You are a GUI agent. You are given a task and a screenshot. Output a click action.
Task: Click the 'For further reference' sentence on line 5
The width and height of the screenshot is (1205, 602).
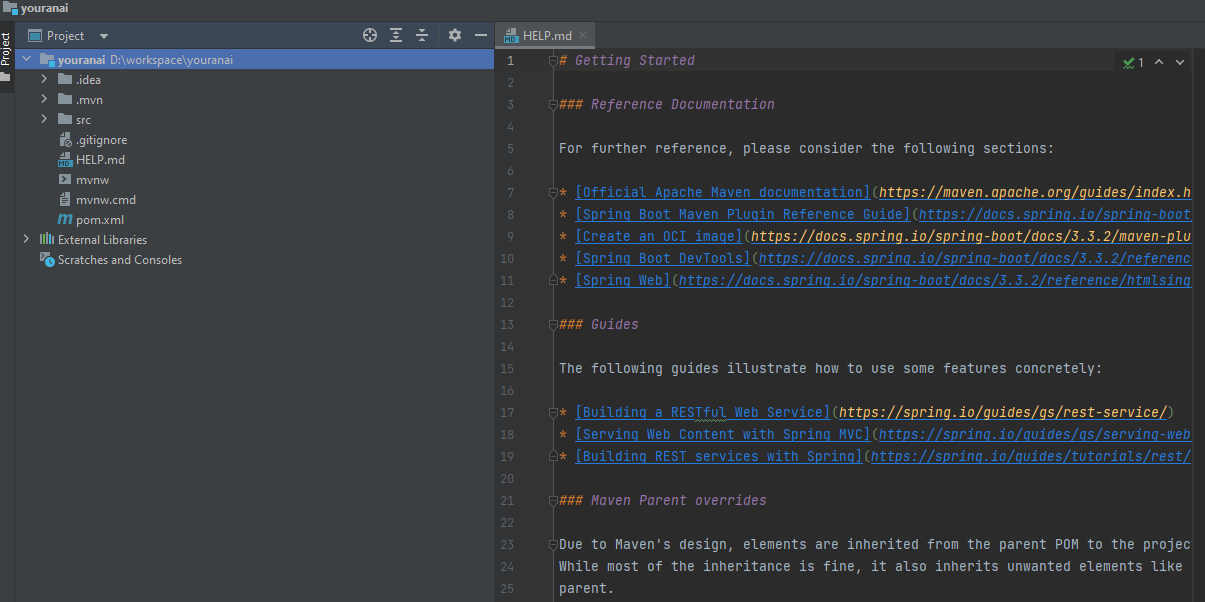pos(807,149)
